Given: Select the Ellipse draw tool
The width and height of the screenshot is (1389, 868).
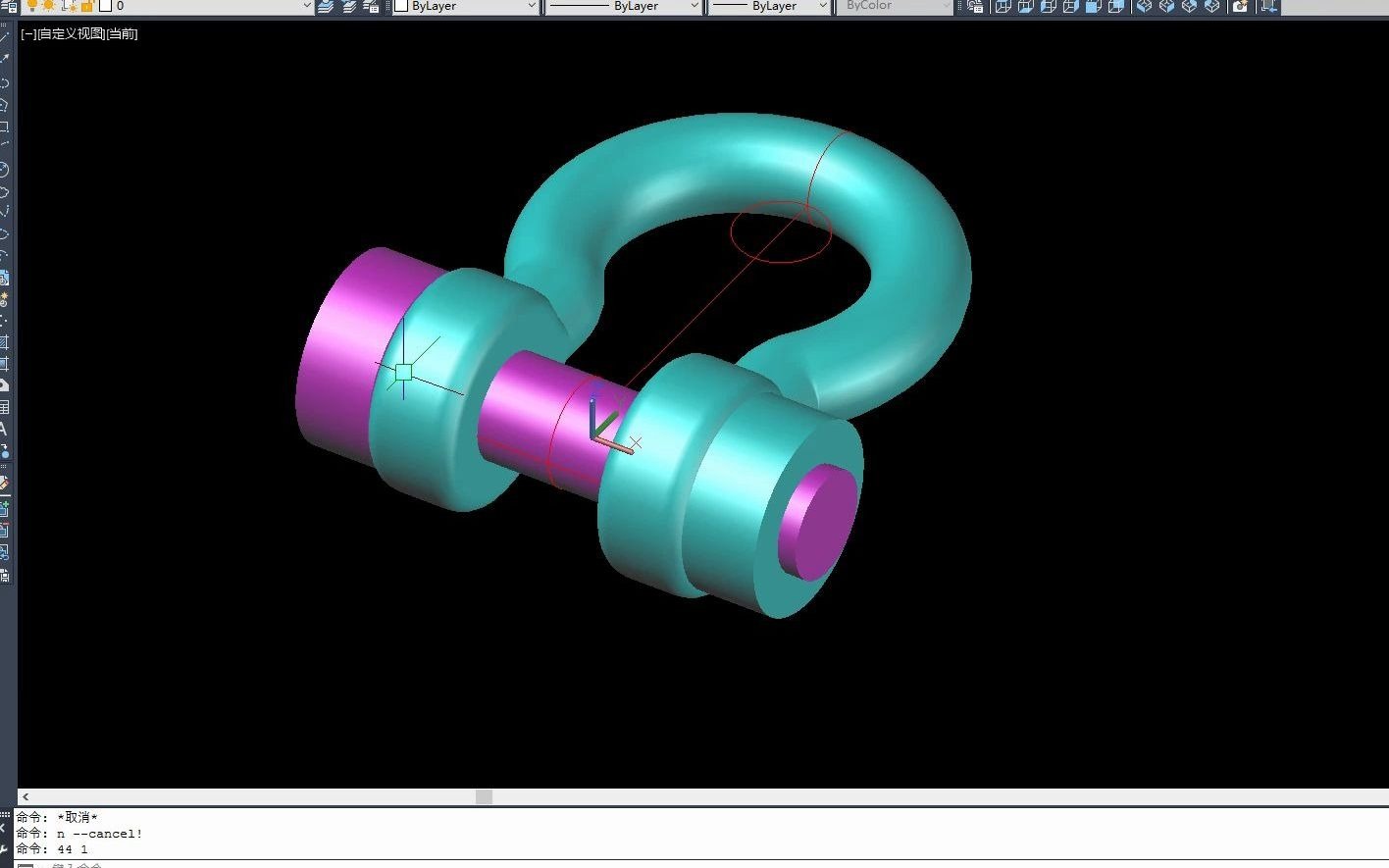Looking at the screenshot, I should [x=5, y=234].
